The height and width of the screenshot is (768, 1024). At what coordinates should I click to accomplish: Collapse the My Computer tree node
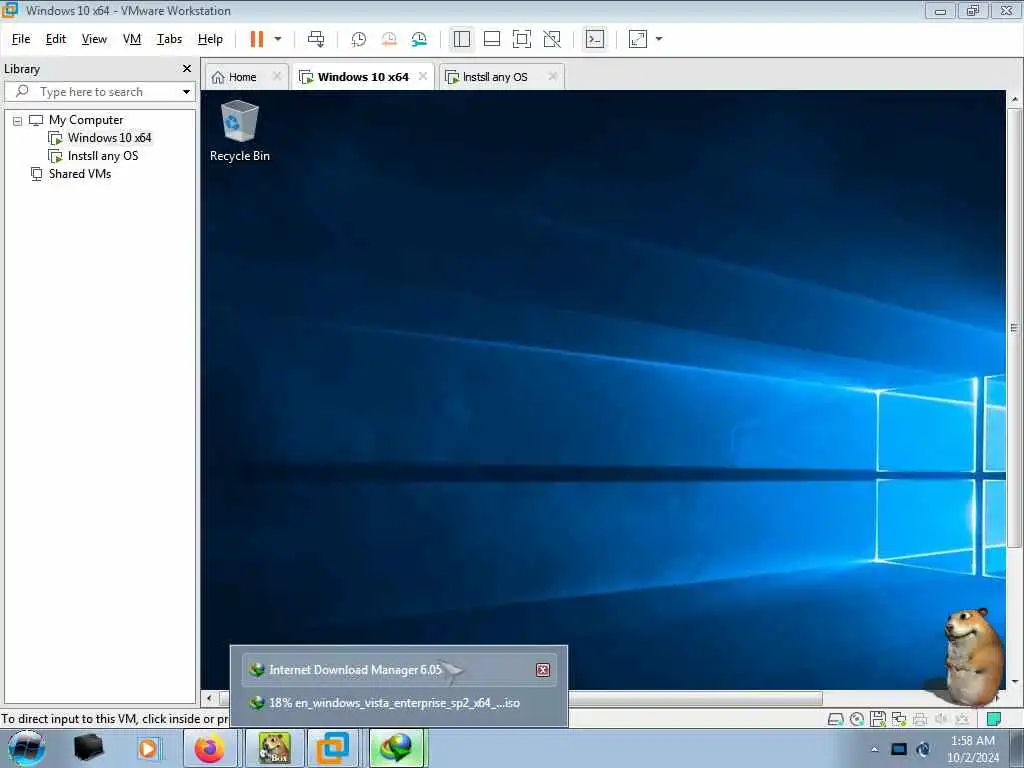(18, 121)
